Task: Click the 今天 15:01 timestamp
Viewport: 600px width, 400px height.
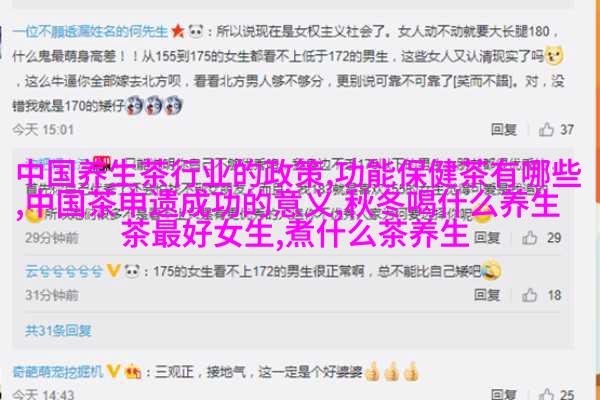Action: 43,130
